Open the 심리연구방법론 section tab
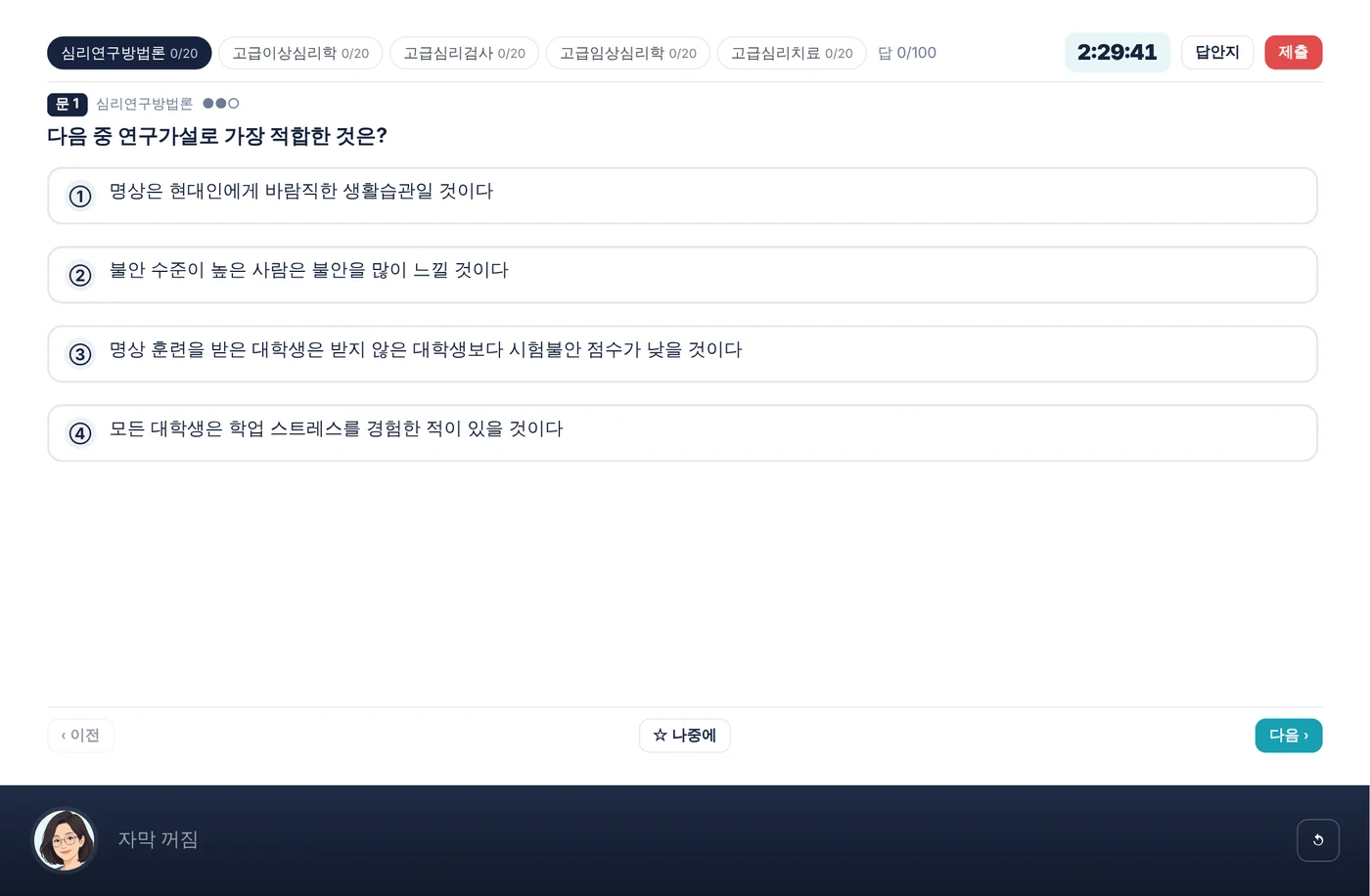1370x896 pixels. [129, 53]
